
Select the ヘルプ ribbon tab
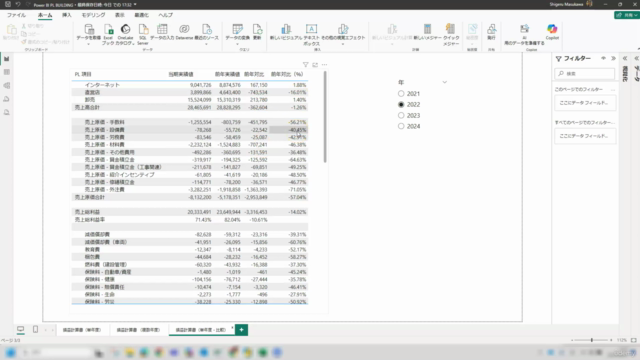click(165, 15)
